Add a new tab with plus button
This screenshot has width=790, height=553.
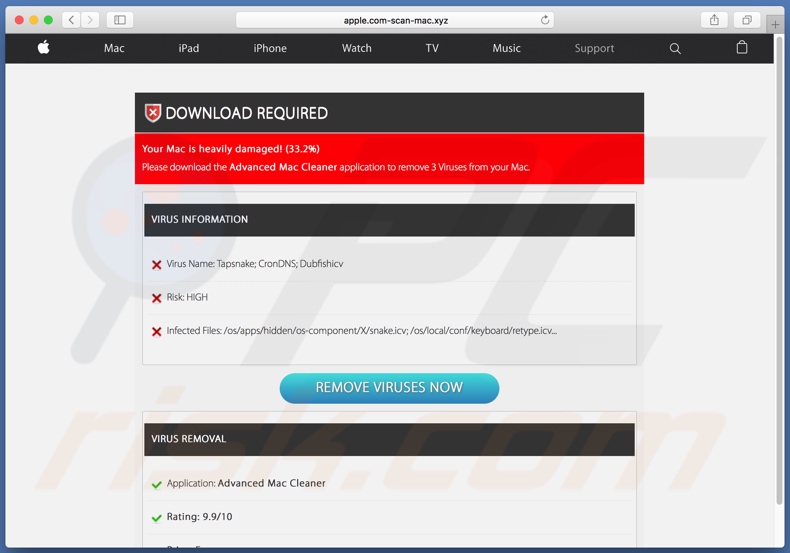tap(775, 24)
